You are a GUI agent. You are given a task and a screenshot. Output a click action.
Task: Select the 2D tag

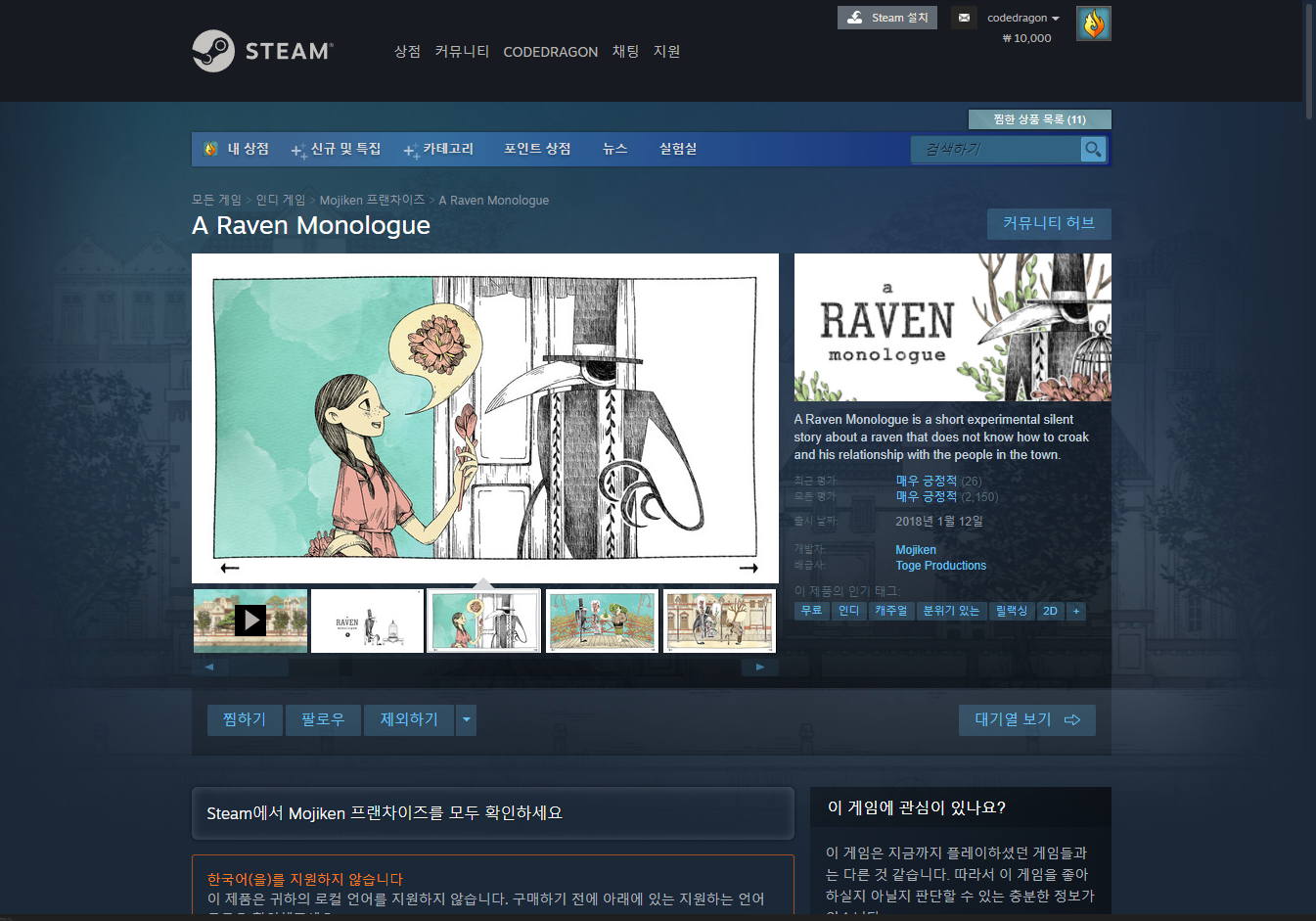pos(1050,611)
